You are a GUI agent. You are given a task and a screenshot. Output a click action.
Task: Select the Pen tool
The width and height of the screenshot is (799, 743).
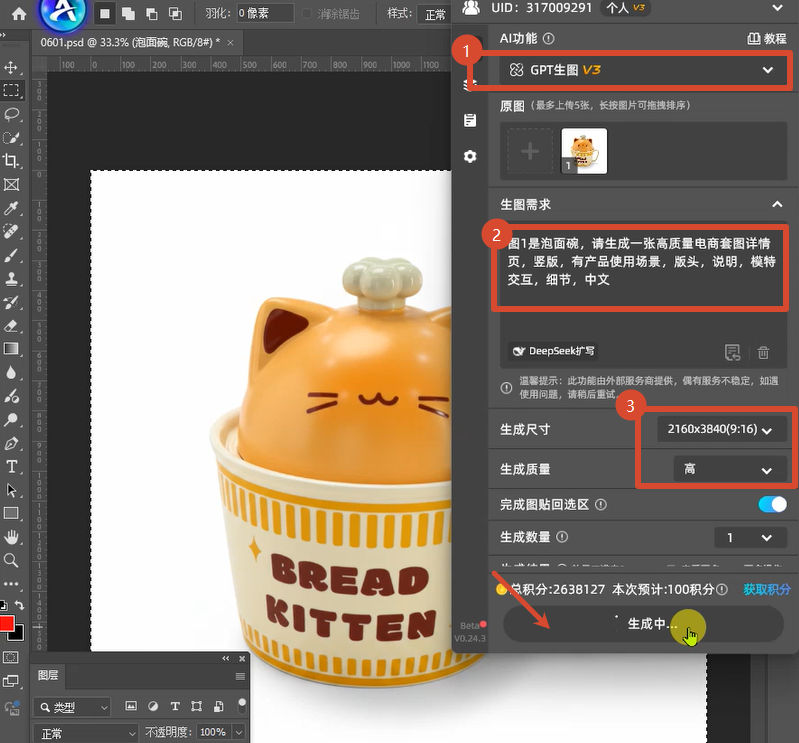(11, 443)
